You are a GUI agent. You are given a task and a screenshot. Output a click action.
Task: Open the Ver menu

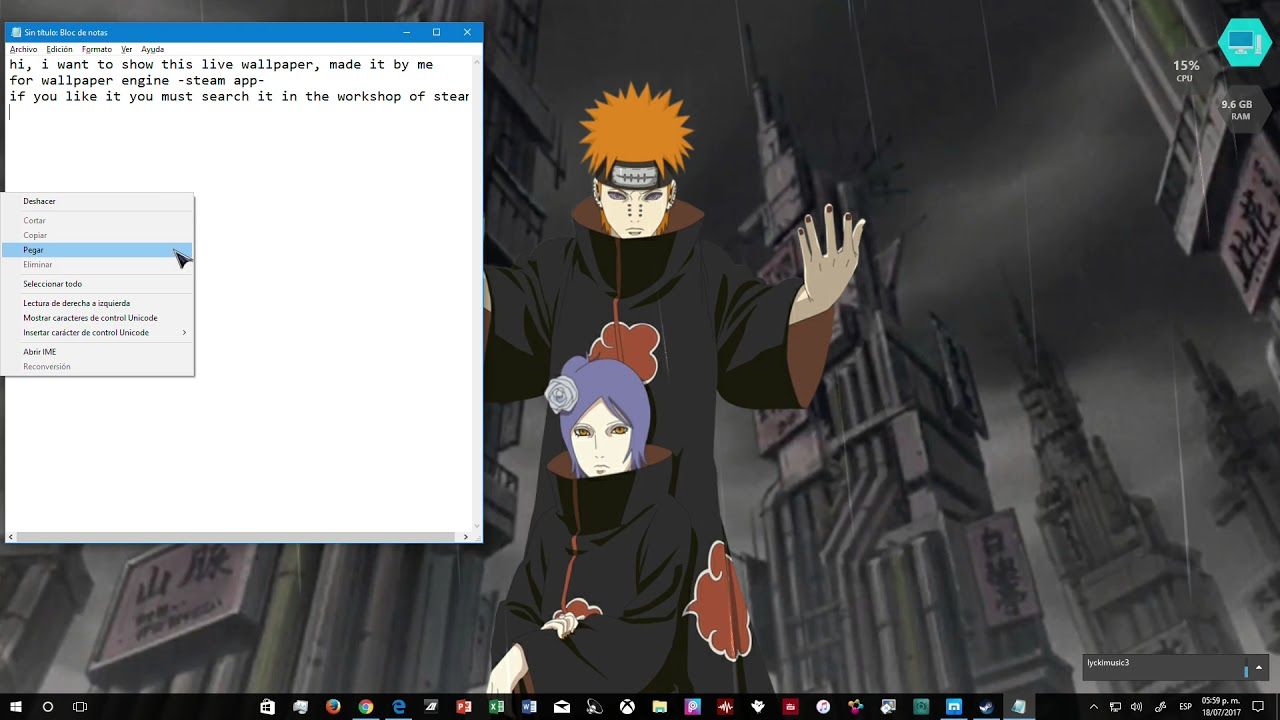[x=127, y=49]
